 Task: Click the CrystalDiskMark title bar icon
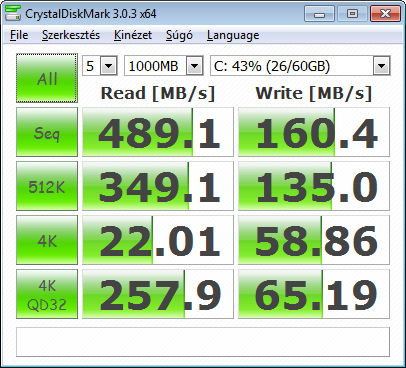[x=13, y=13]
